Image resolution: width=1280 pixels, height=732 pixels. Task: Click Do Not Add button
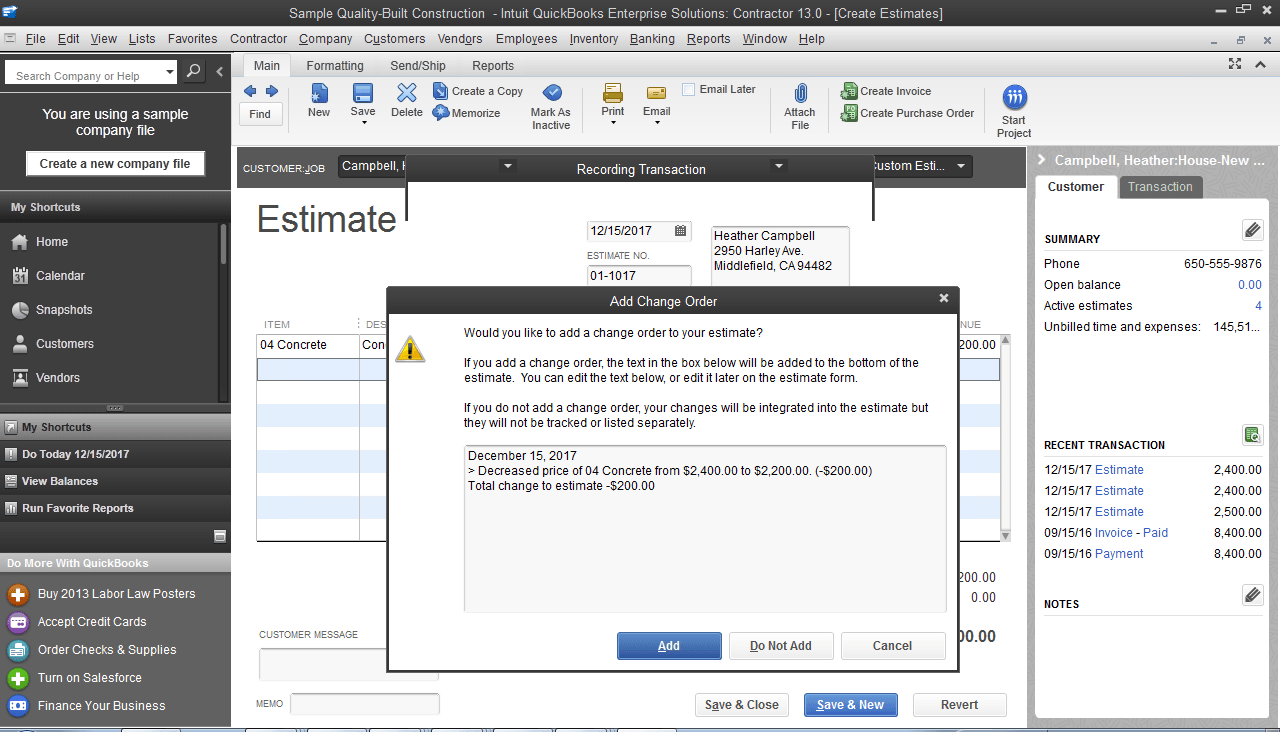pyautogui.click(x=781, y=646)
